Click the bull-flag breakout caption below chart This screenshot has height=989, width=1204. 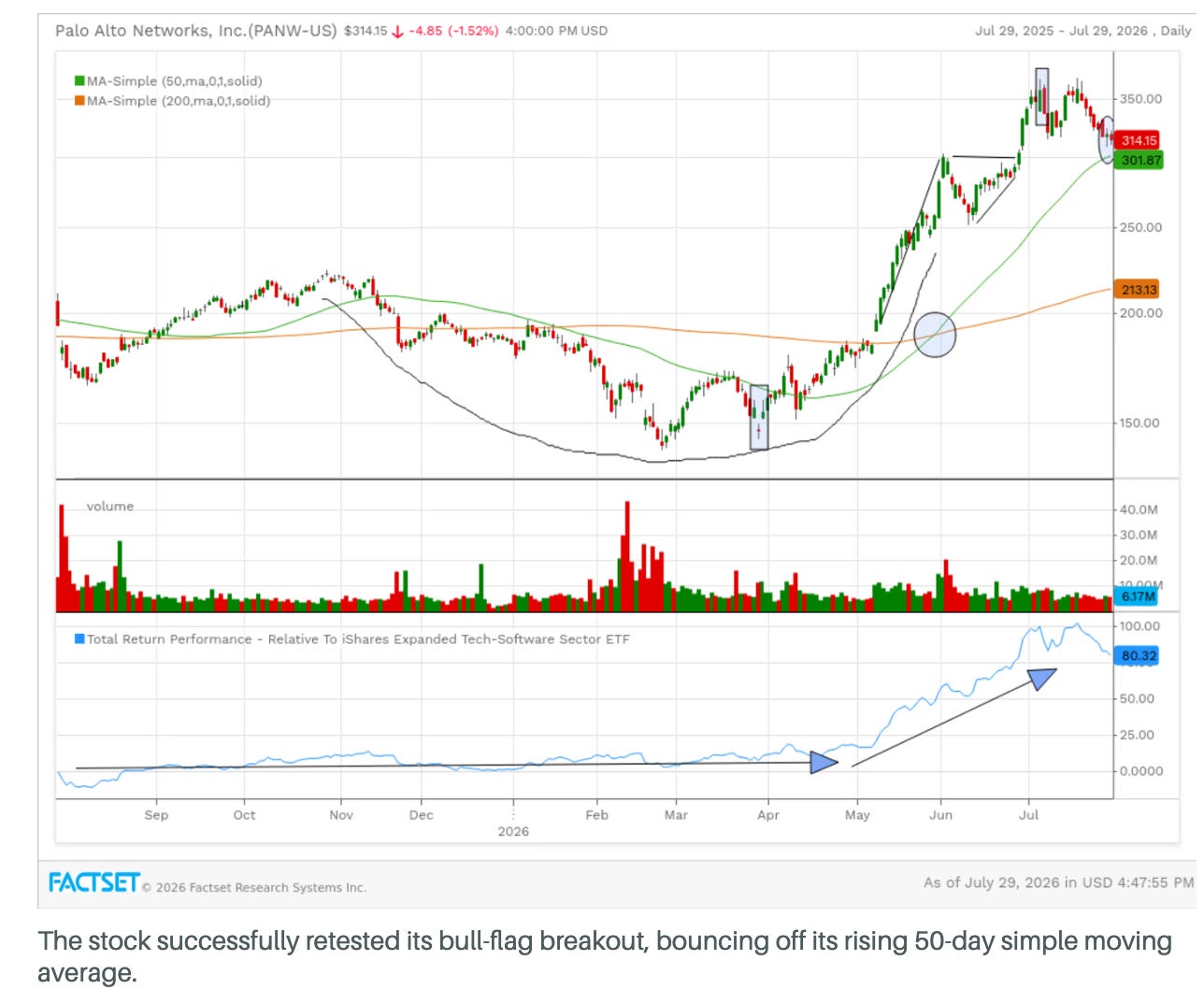[x=605, y=956]
